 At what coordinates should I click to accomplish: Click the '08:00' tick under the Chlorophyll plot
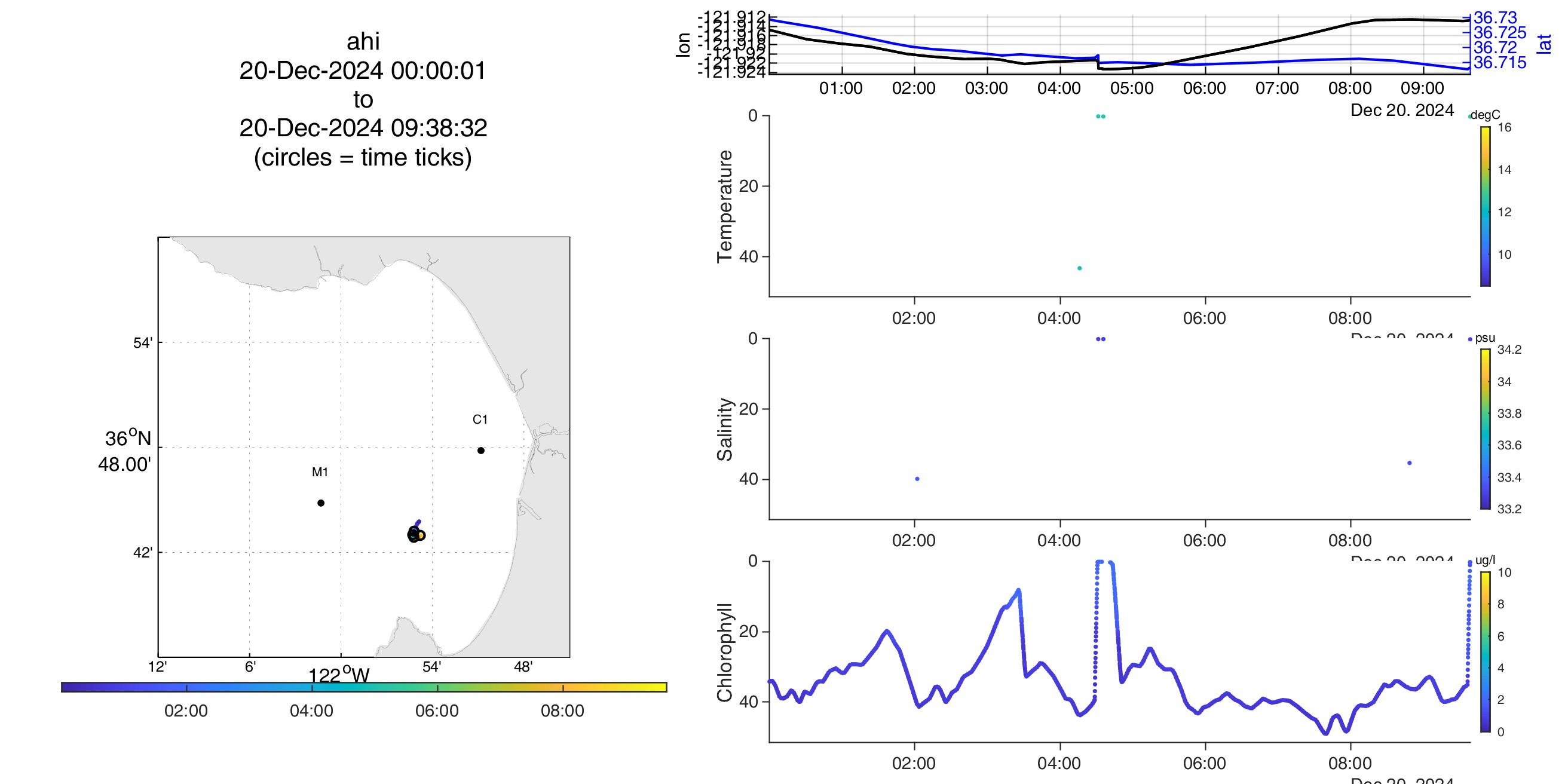[x=1350, y=763]
